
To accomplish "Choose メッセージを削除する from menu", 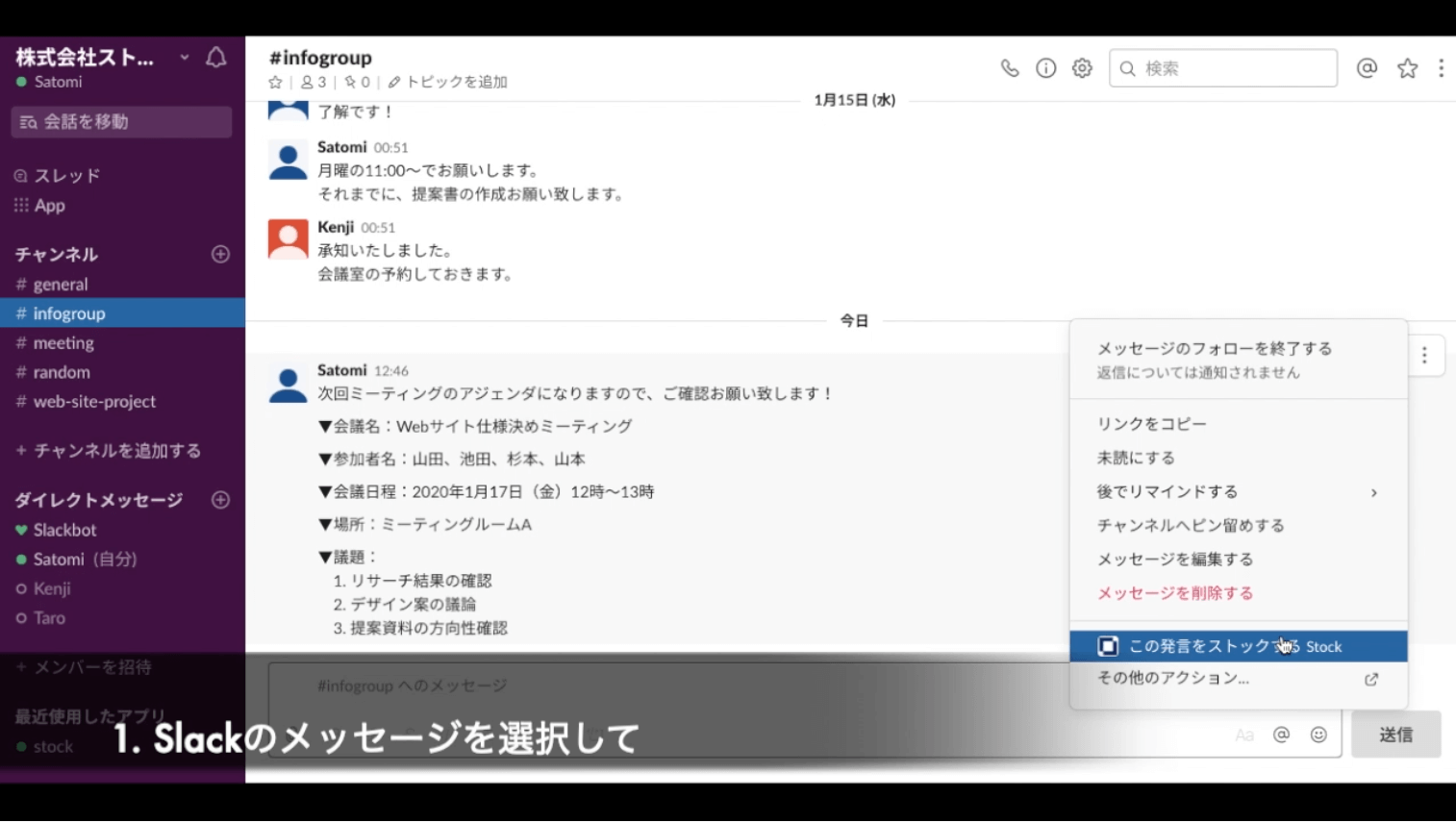I will [1174, 593].
